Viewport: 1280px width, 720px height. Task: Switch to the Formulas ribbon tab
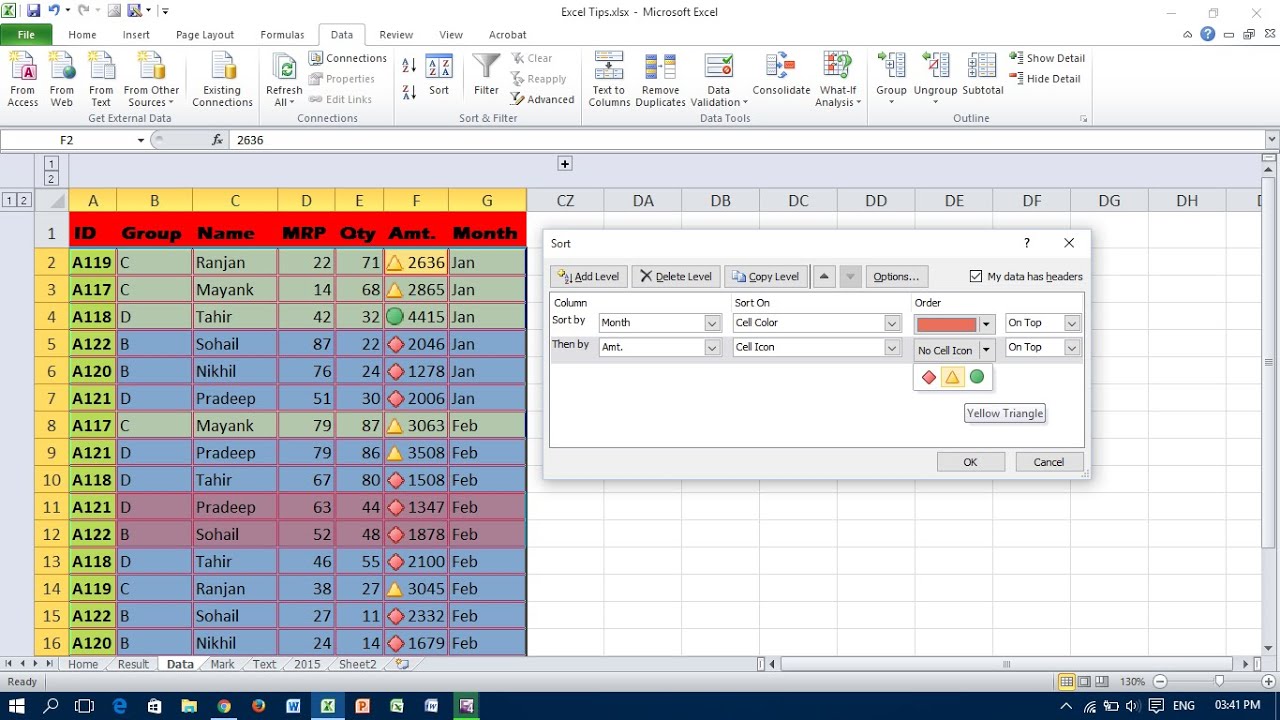point(282,34)
